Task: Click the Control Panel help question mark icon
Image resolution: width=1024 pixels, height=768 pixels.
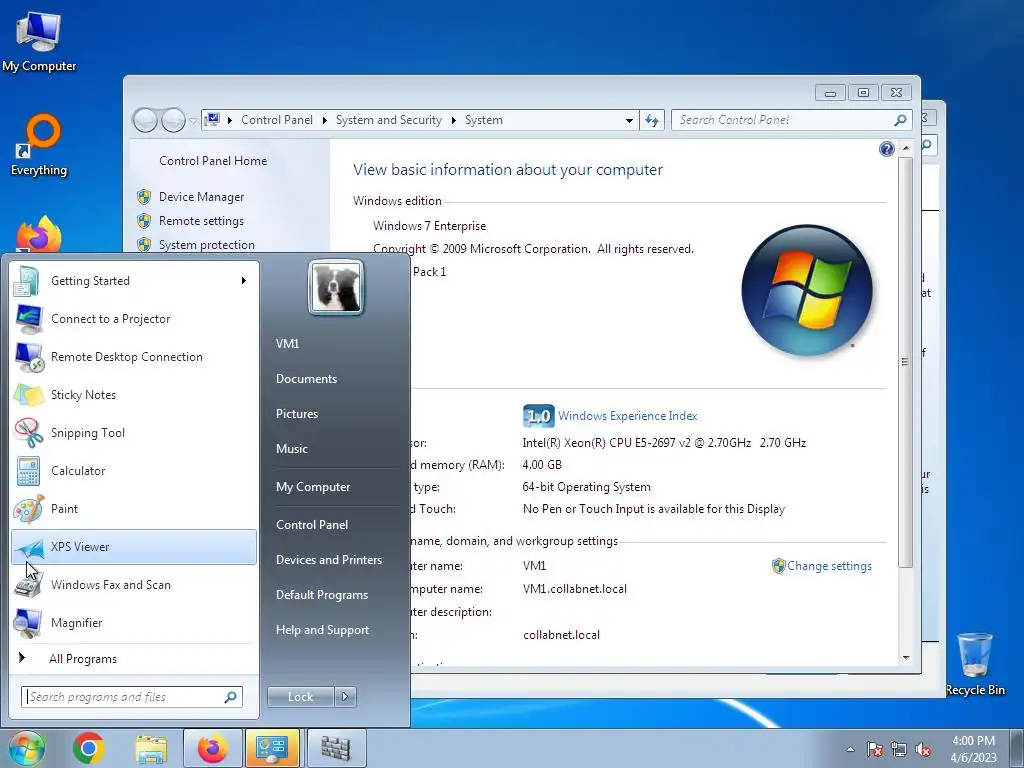Action: point(887,150)
